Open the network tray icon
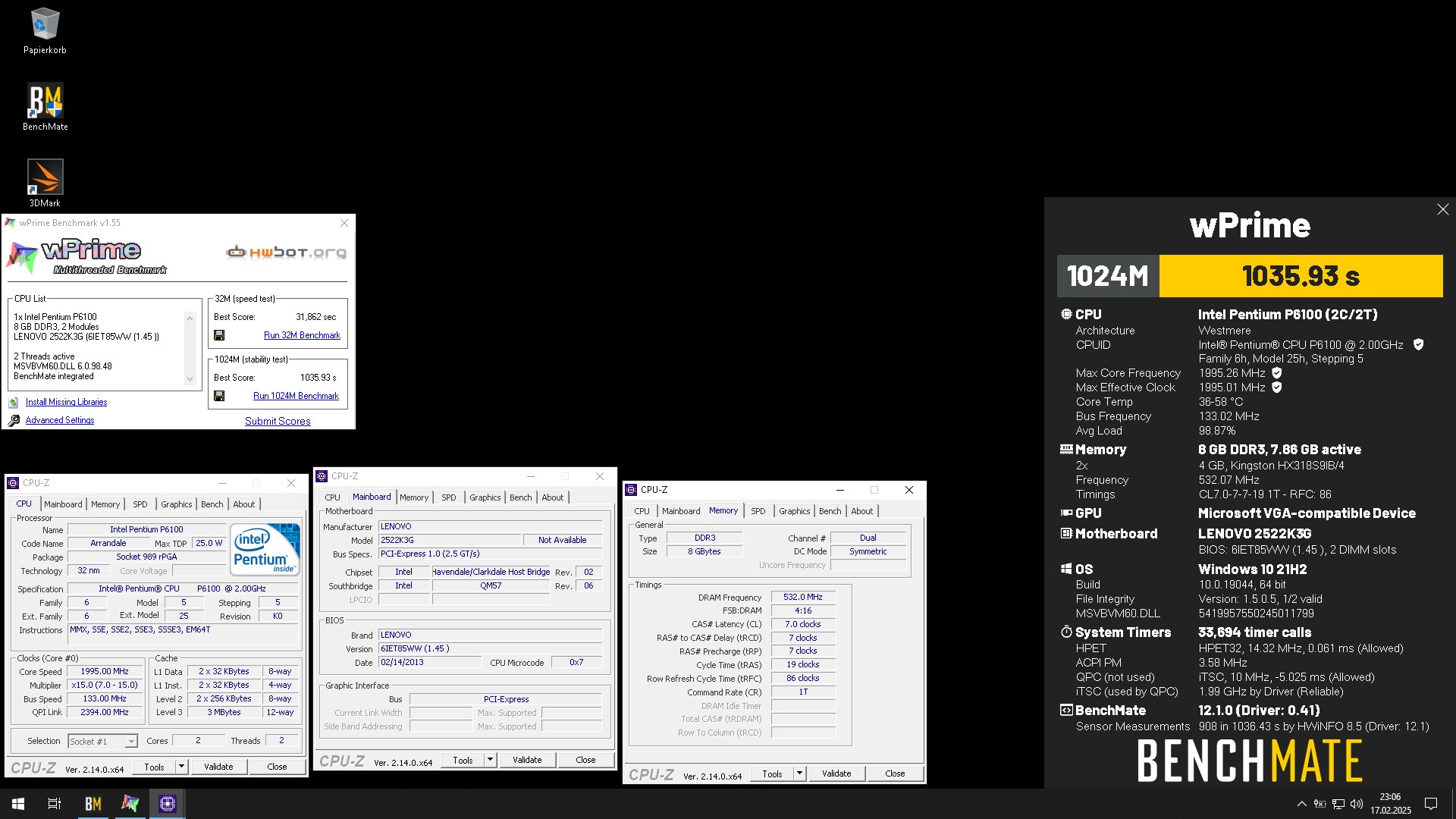The height and width of the screenshot is (819, 1456). [1338, 804]
